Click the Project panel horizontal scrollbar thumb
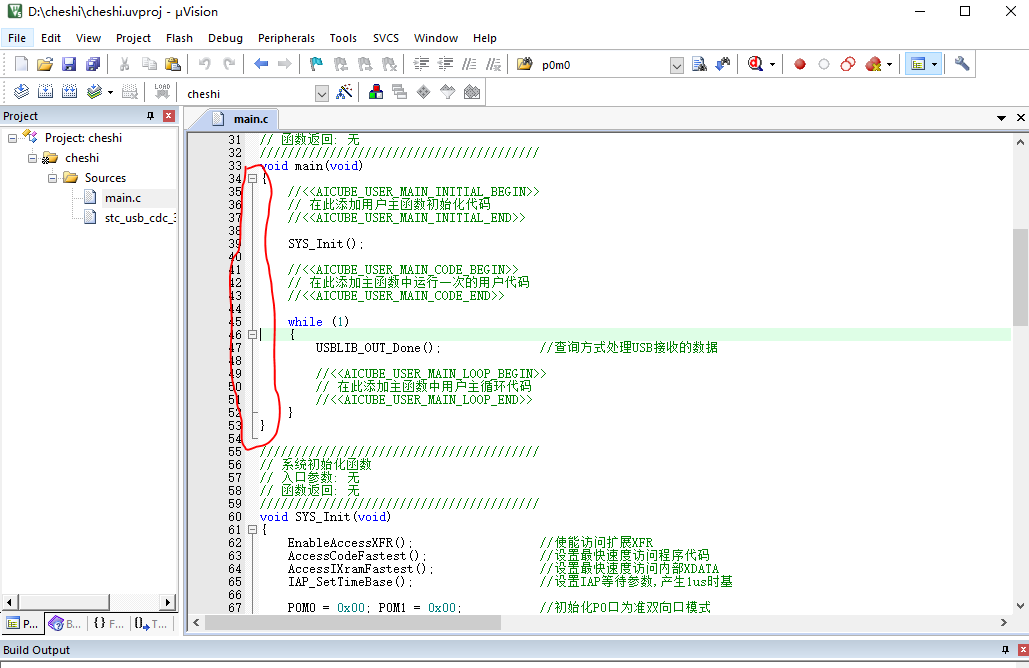1029x668 pixels. pyautogui.click(x=64, y=602)
